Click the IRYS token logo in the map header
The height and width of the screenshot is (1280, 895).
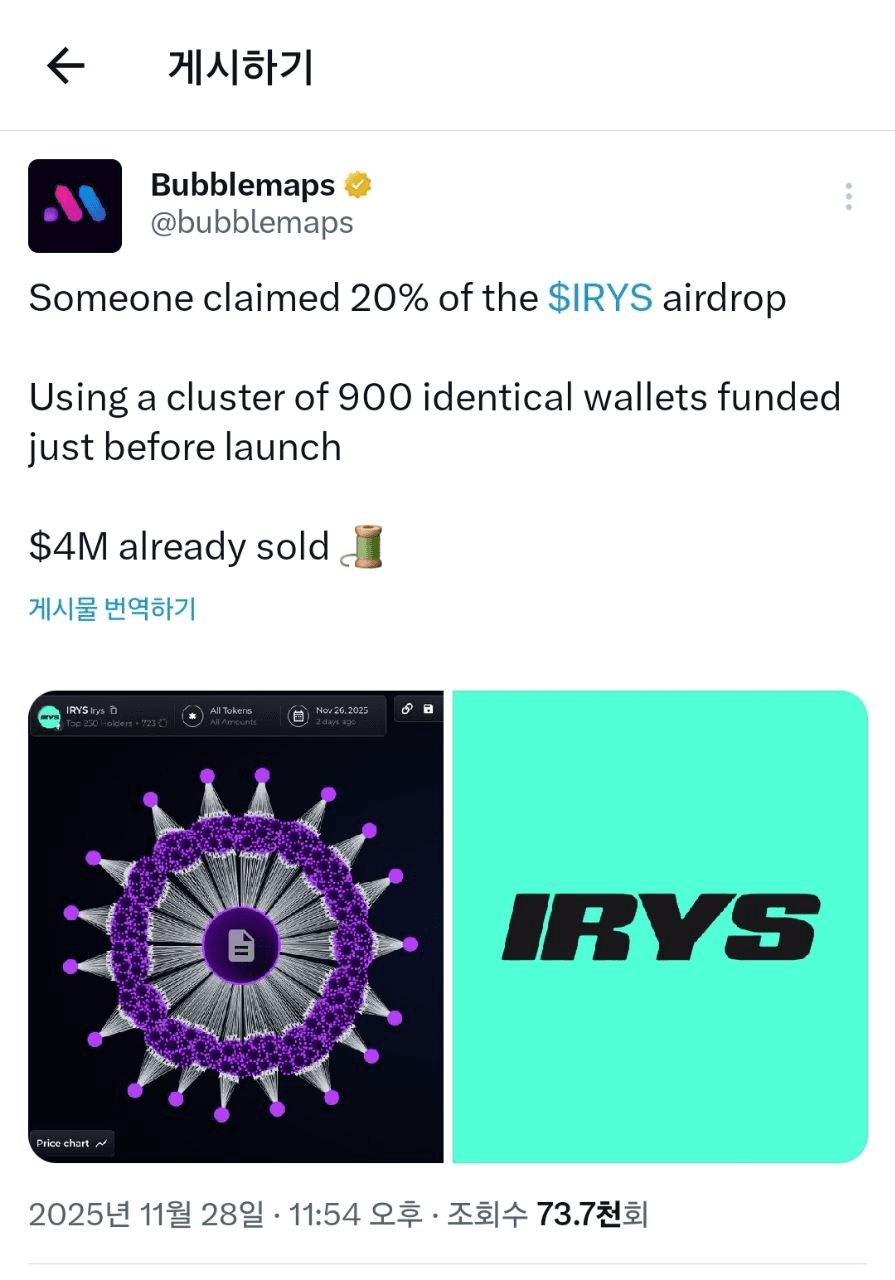coord(49,716)
